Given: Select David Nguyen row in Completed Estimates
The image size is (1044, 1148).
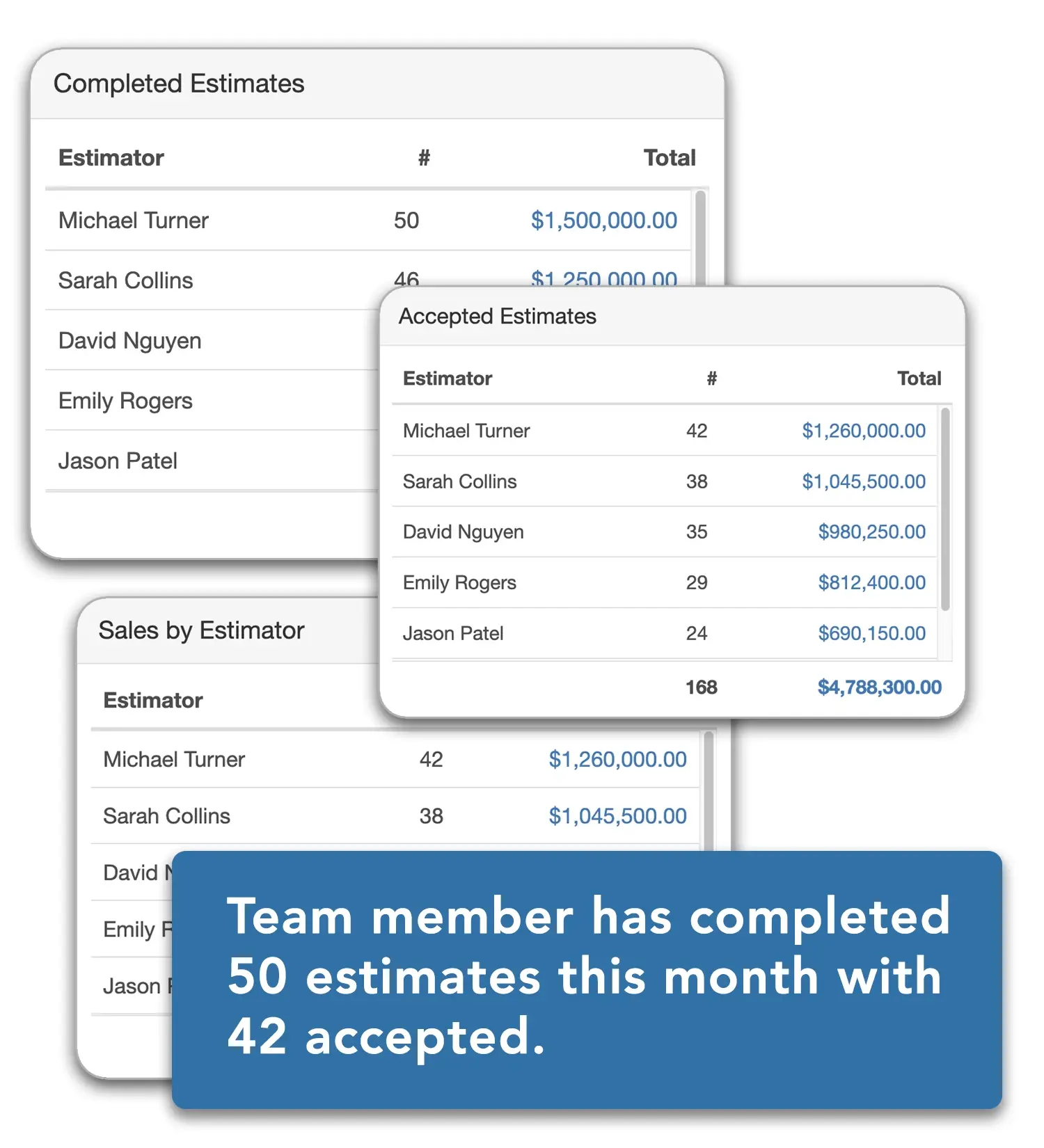Looking at the screenshot, I should (130, 341).
